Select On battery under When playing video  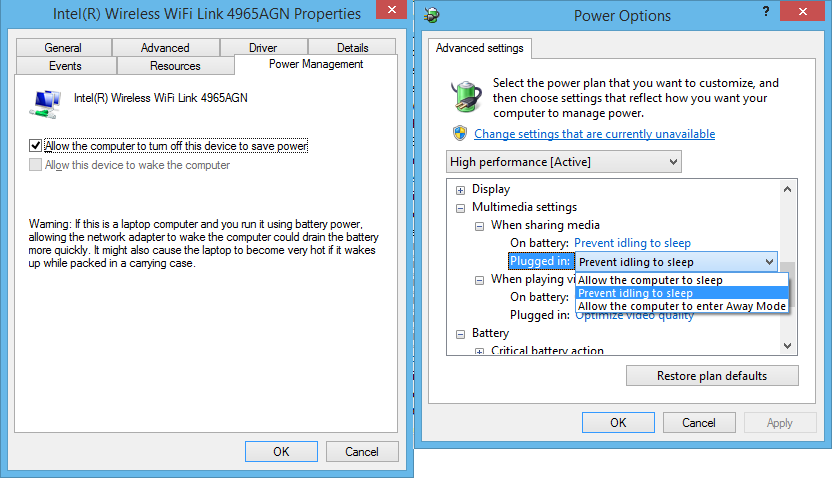539,297
